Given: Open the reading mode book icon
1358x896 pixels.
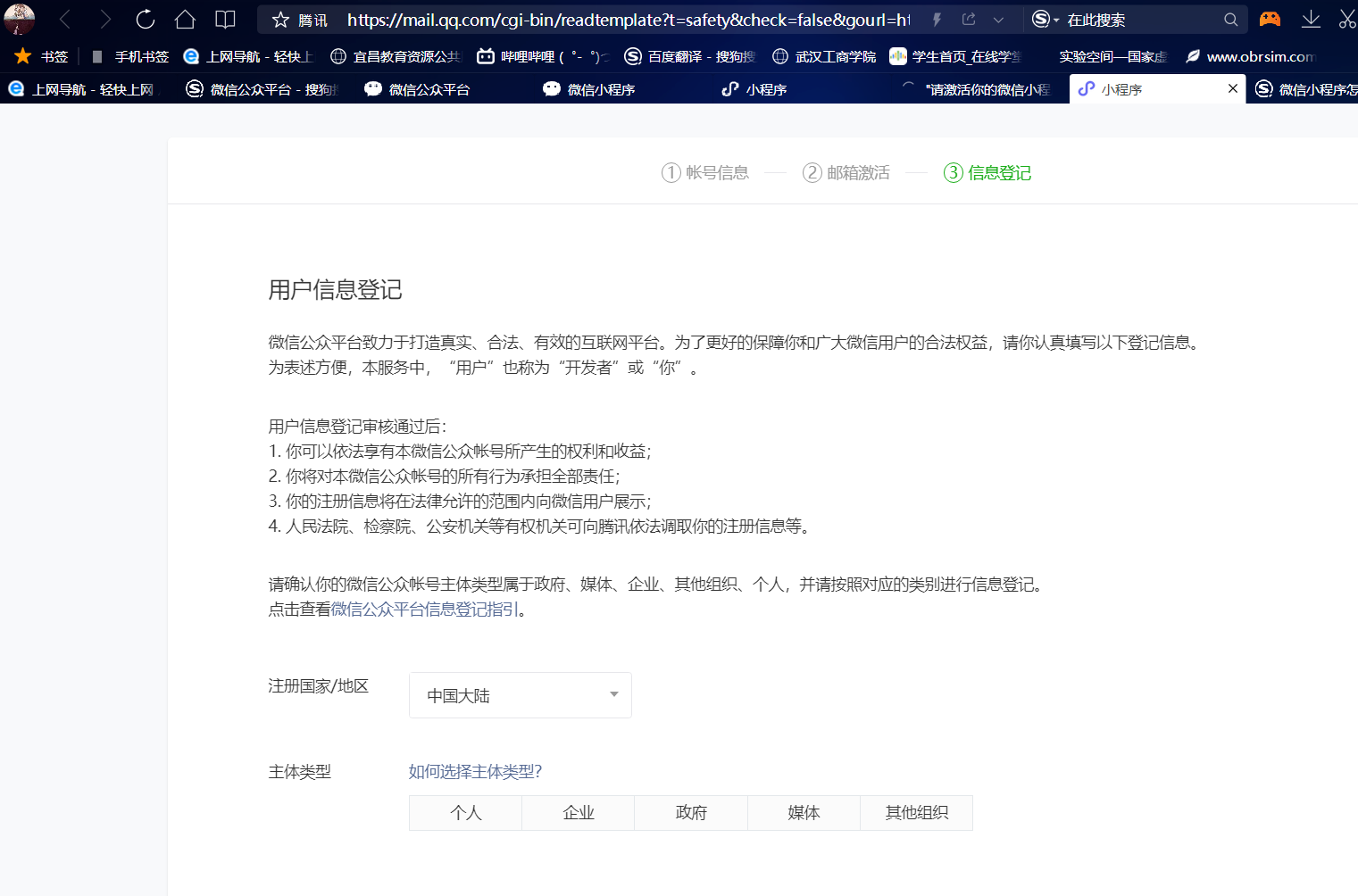Looking at the screenshot, I should tap(225, 20).
